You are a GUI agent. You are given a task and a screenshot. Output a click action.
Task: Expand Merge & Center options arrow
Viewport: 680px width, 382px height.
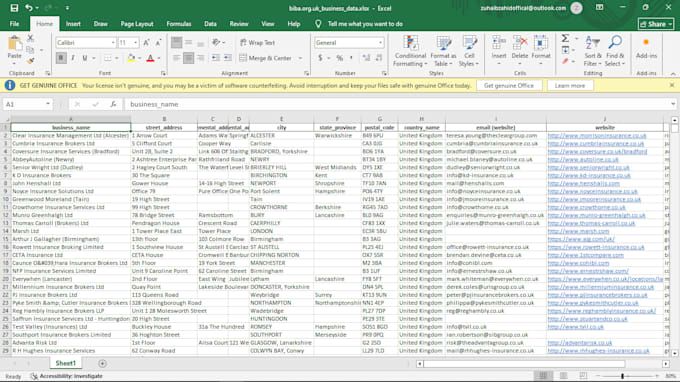pyautogui.click(x=300, y=58)
